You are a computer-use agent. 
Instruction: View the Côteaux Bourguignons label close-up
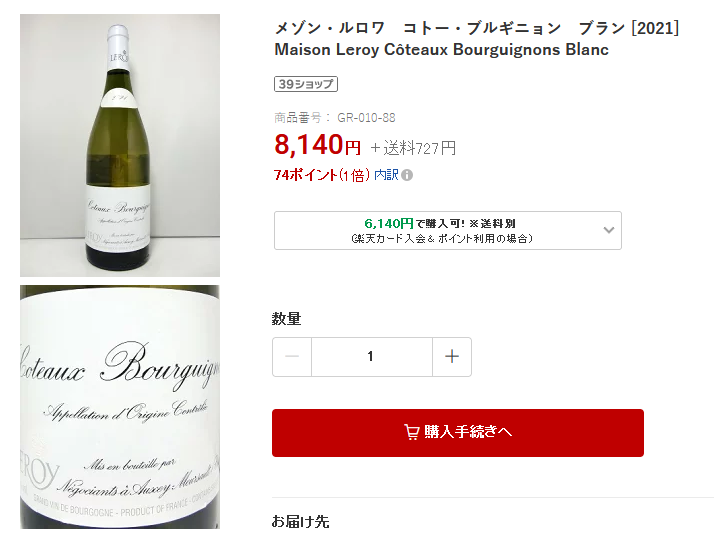point(120,407)
